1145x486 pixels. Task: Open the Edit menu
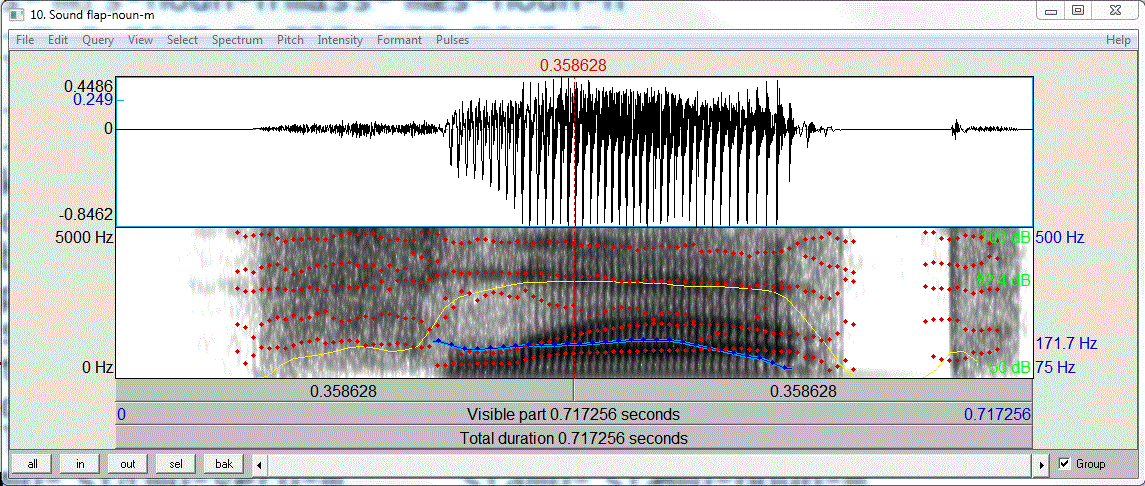pos(58,40)
